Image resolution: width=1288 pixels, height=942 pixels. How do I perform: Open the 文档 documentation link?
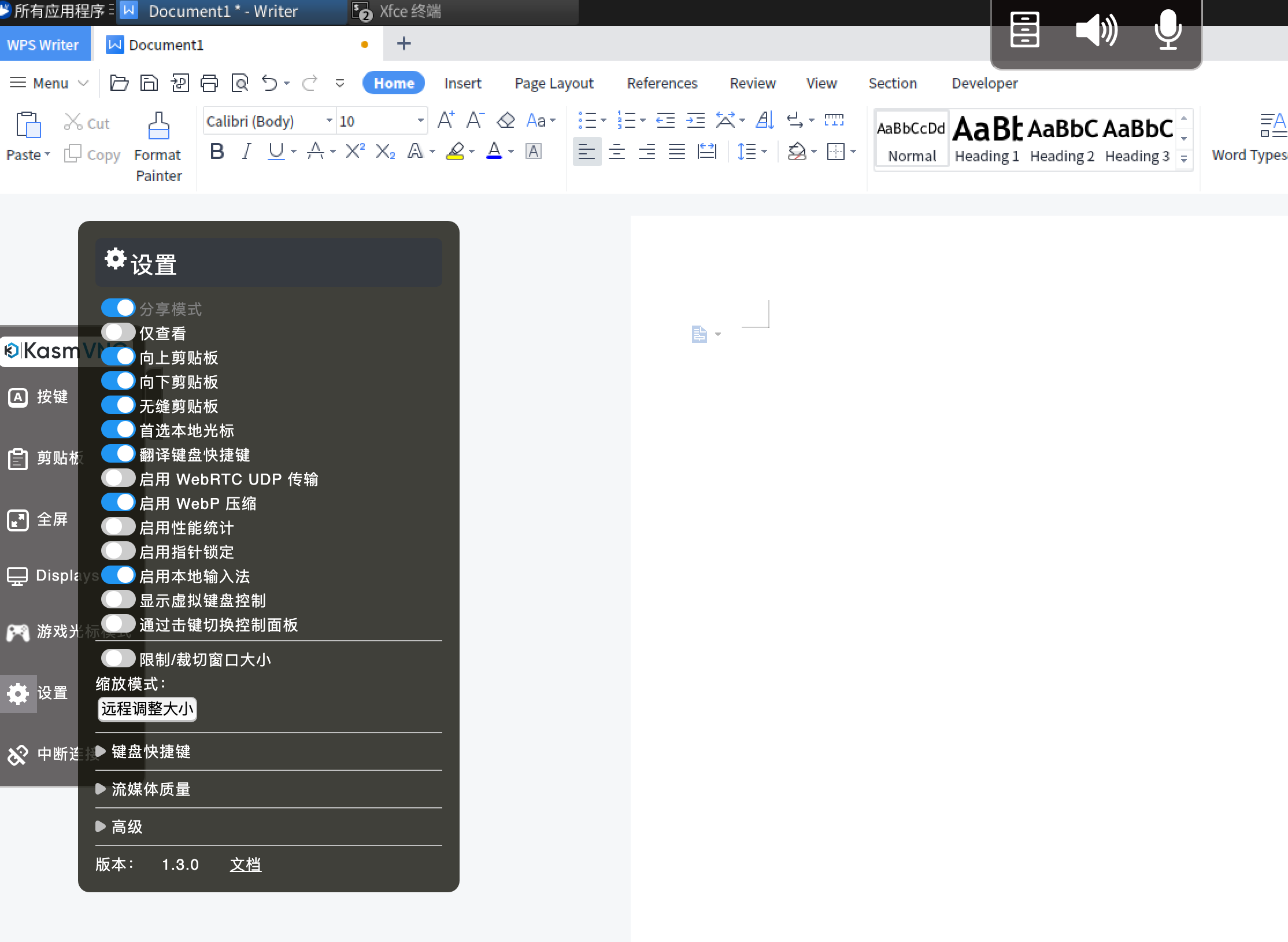tap(245, 865)
